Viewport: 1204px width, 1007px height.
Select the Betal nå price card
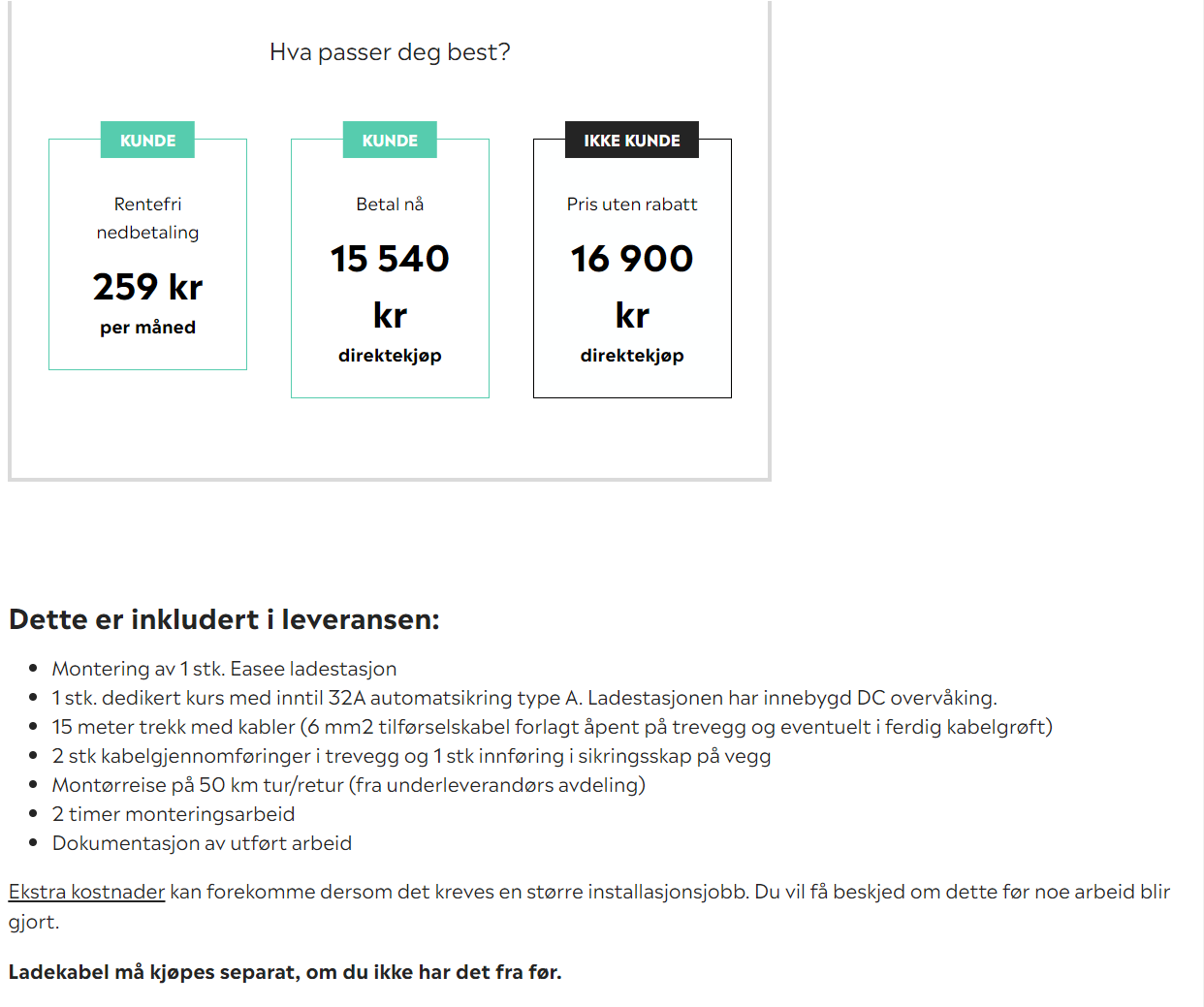tap(390, 268)
